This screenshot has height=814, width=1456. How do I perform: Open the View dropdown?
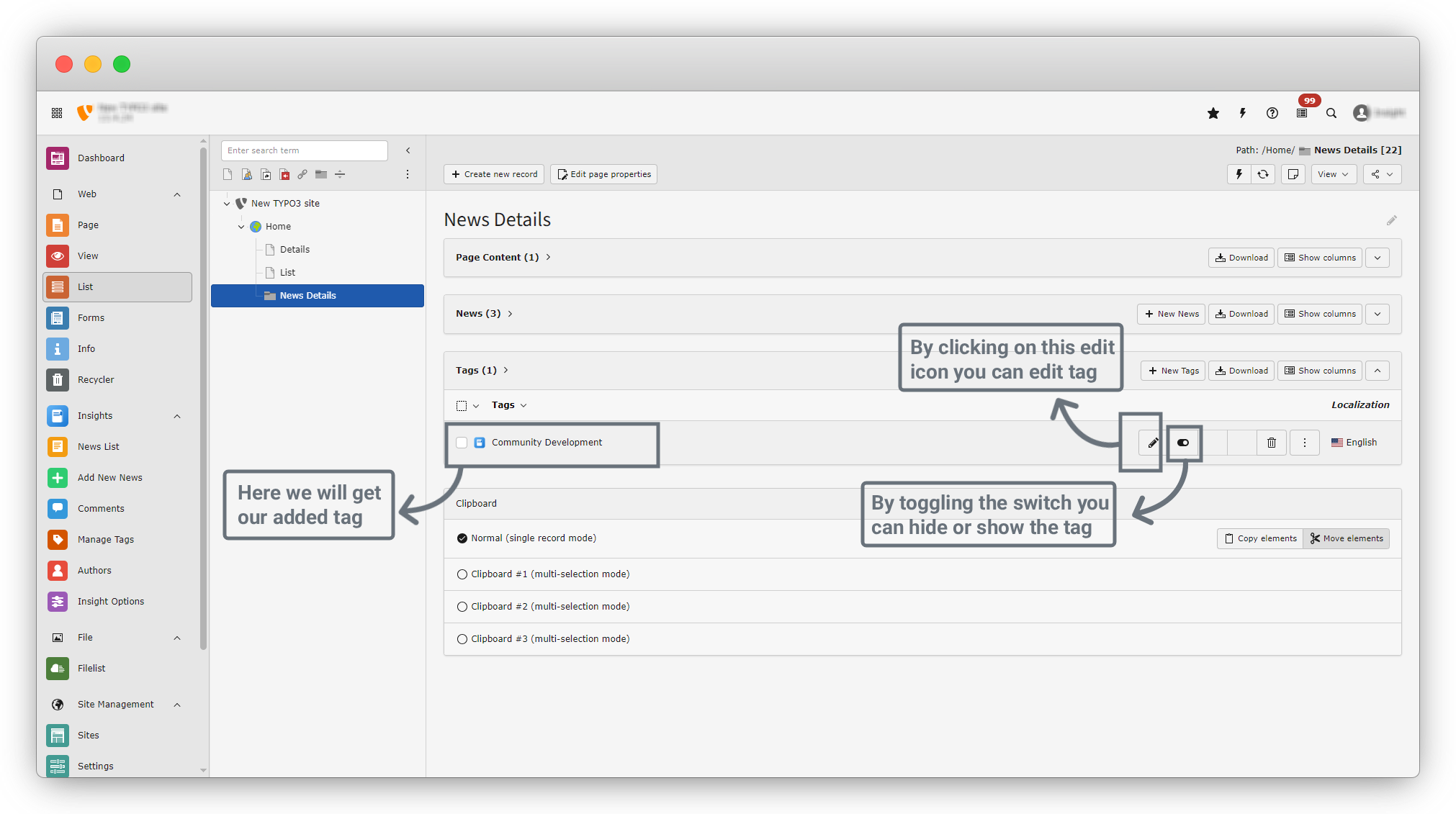click(1333, 174)
